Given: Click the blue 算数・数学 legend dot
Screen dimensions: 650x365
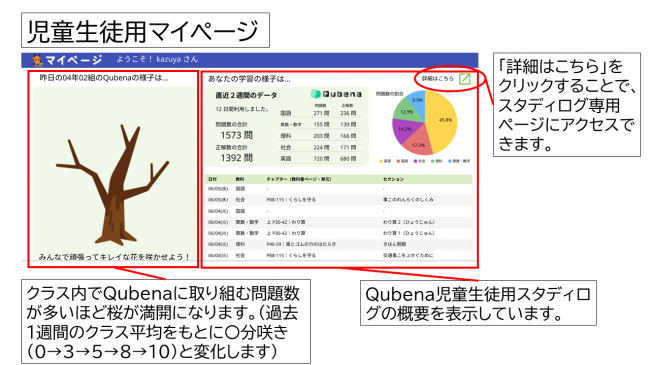Looking at the screenshot, I should 450,161.
